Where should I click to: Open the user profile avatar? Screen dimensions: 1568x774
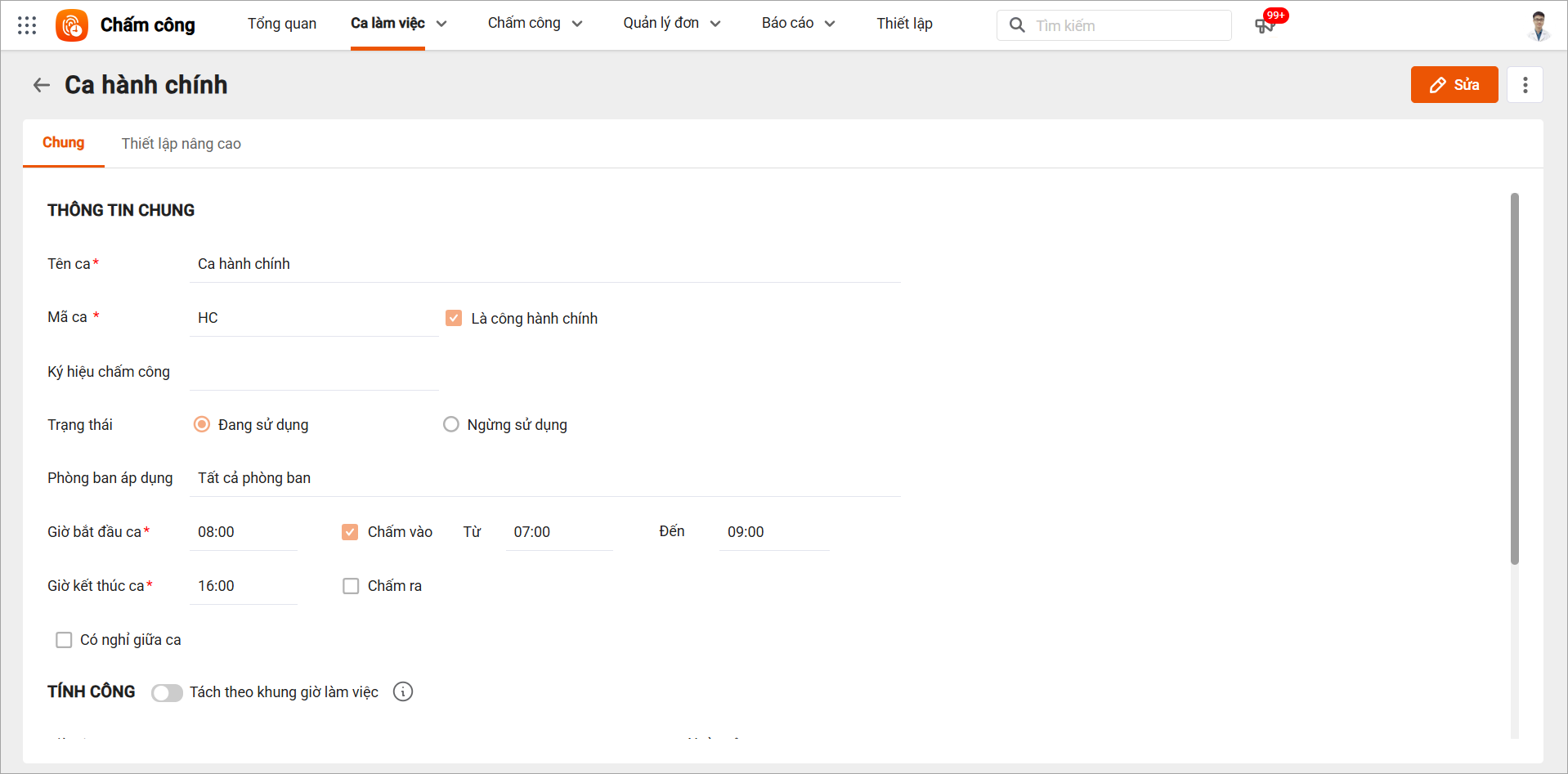click(x=1539, y=25)
